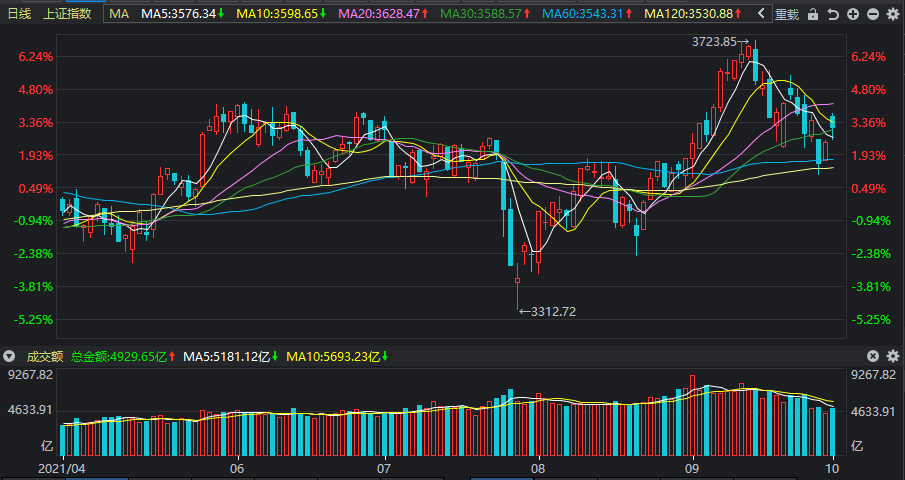This screenshot has height=480, width=905.
Task: Open main chart settings gear
Action: click(891, 15)
